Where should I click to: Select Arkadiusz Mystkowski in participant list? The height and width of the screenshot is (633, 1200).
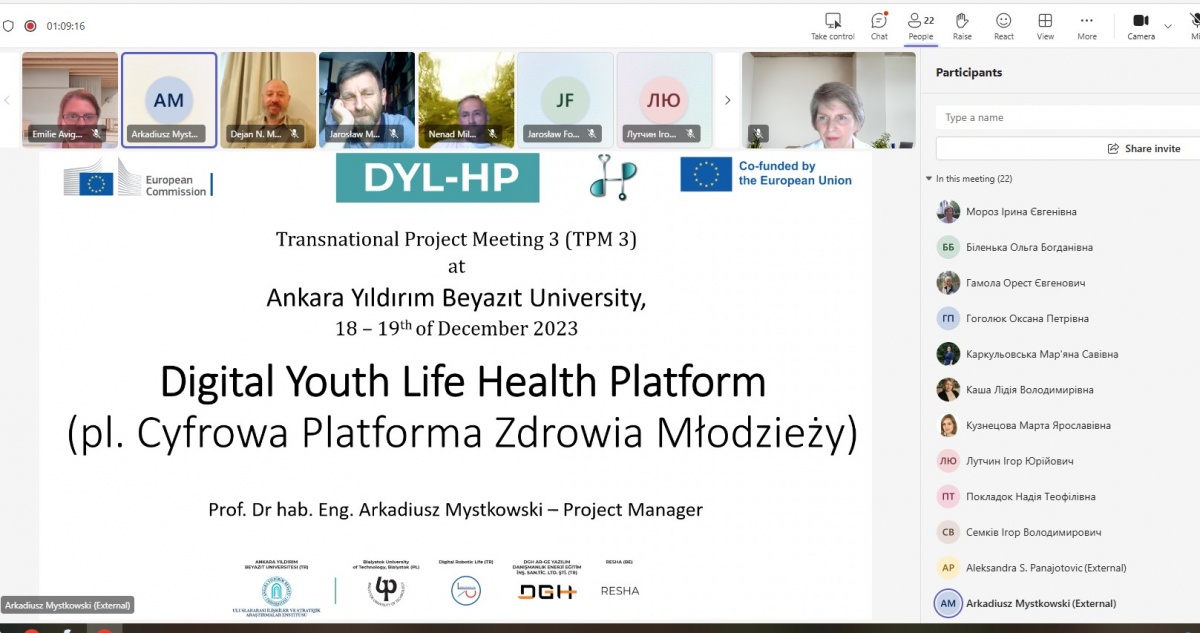(x=1040, y=603)
